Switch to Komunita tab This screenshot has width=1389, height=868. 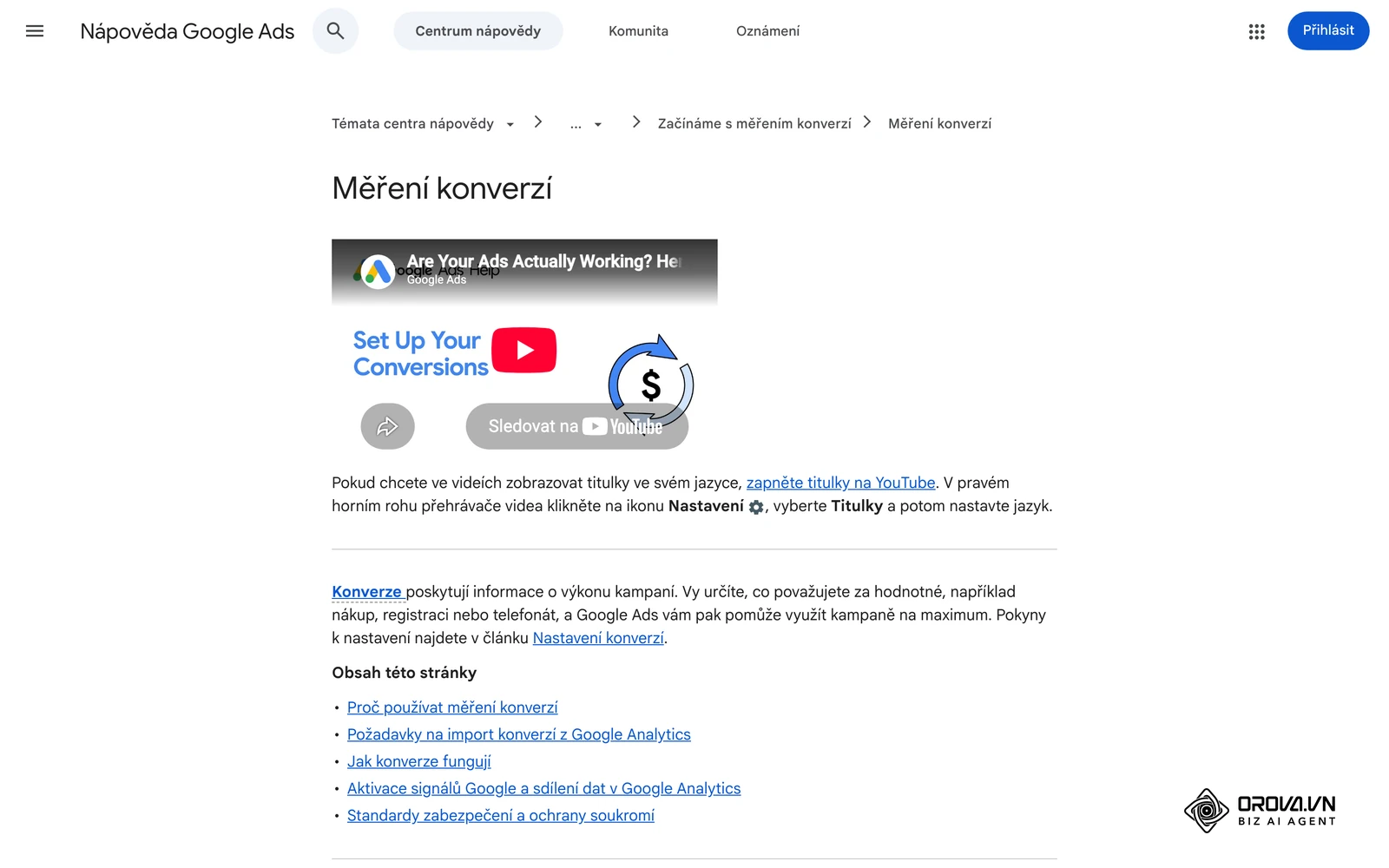pos(638,31)
